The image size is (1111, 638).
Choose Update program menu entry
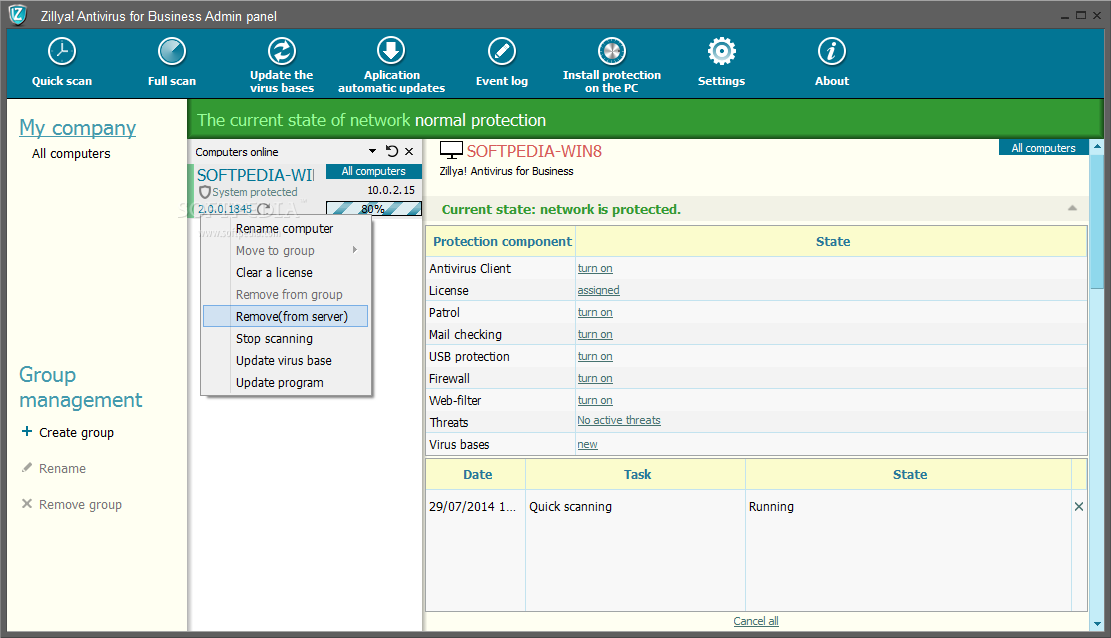coord(285,382)
